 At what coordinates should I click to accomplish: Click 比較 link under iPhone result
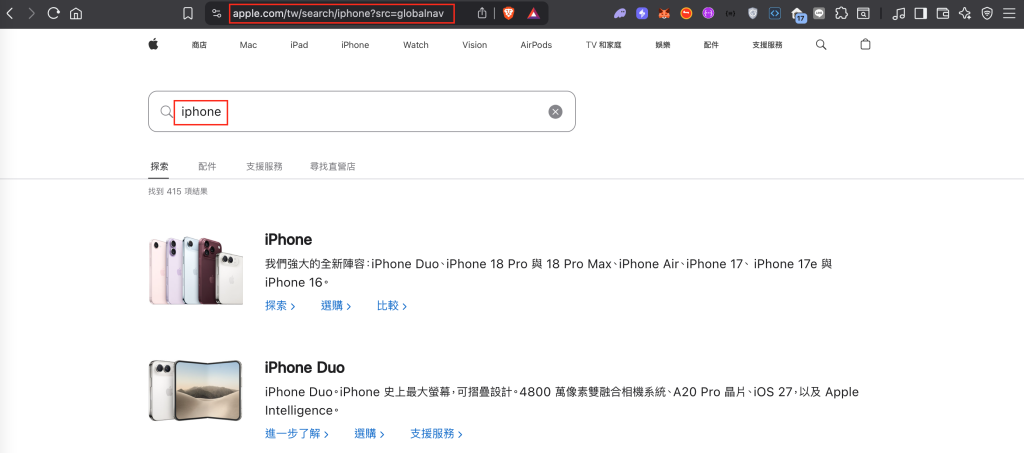[x=392, y=305]
